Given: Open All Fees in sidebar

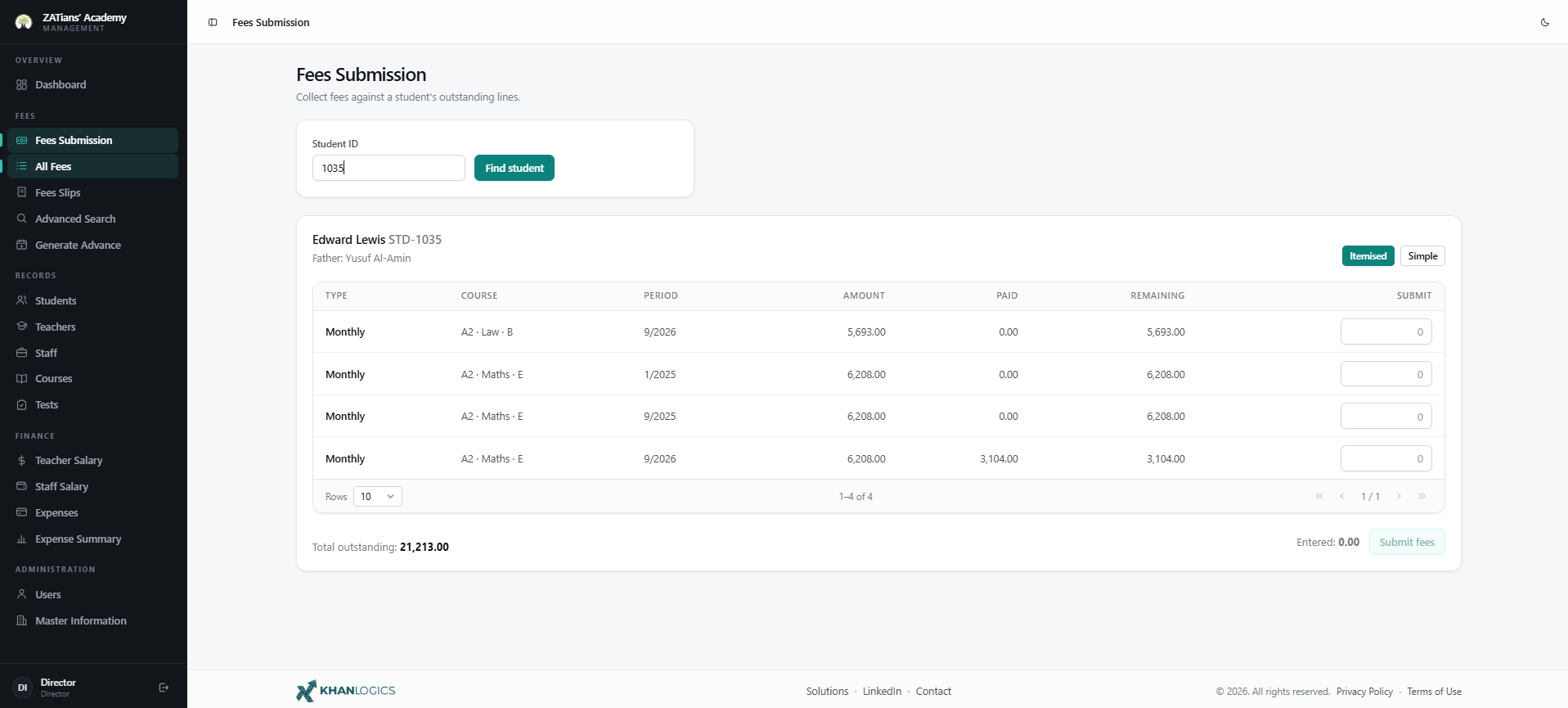Looking at the screenshot, I should click(92, 166).
